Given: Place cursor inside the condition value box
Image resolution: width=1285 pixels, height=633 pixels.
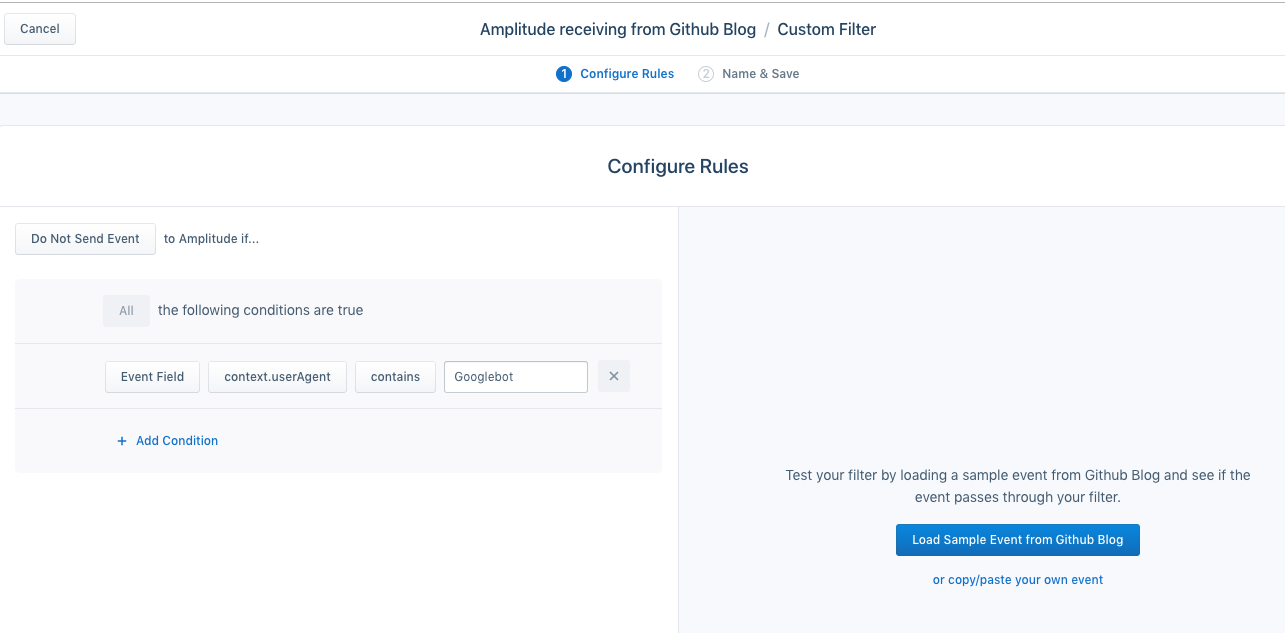Looking at the screenshot, I should click(x=515, y=376).
